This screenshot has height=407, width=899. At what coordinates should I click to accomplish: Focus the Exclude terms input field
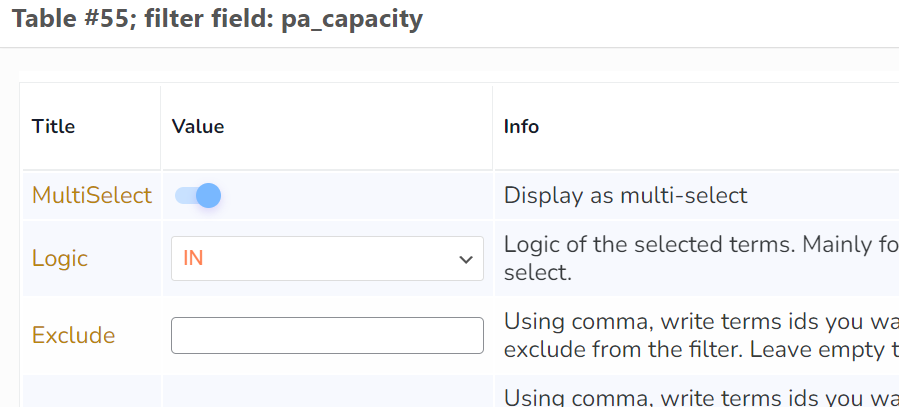click(327, 335)
